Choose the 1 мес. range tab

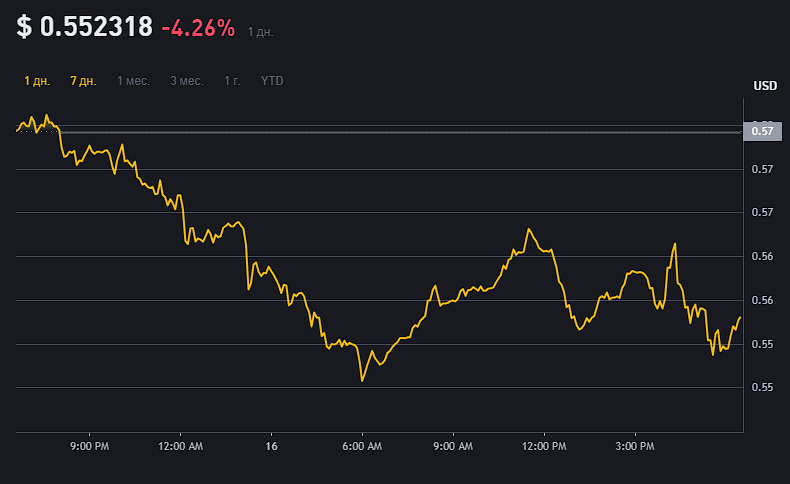(x=133, y=81)
